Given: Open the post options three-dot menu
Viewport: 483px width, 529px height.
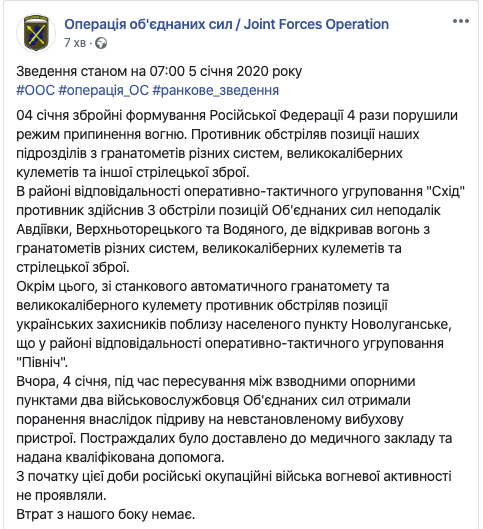Looking at the screenshot, I should point(461,21).
